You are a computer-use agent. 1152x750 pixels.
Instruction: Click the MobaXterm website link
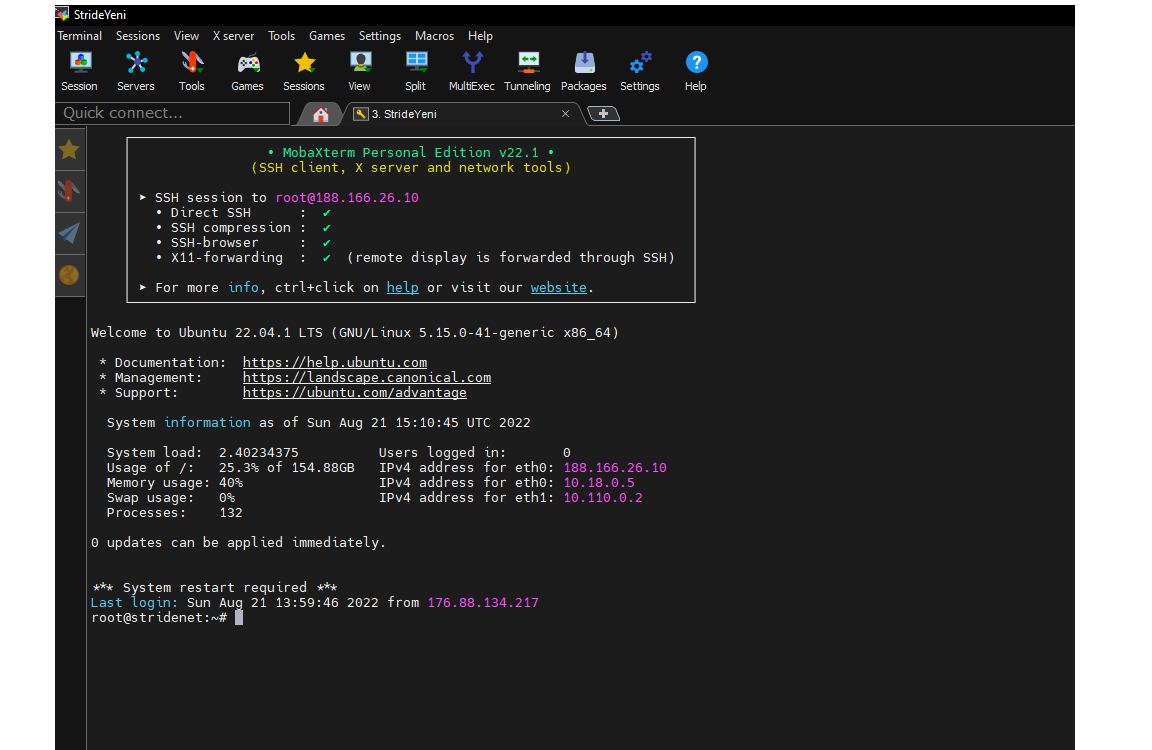pos(558,287)
